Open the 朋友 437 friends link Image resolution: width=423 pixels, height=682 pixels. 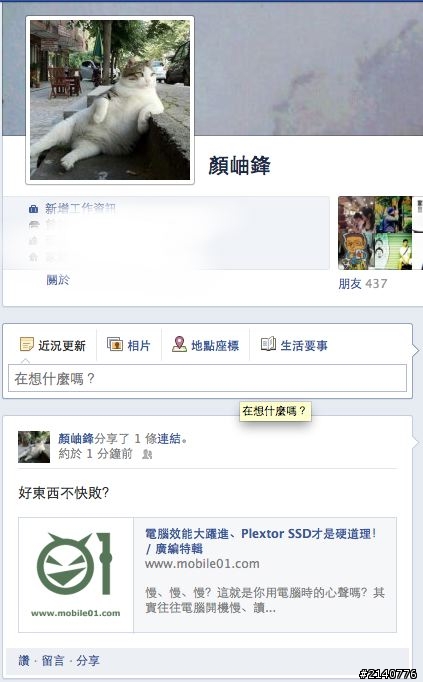coord(363,284)
